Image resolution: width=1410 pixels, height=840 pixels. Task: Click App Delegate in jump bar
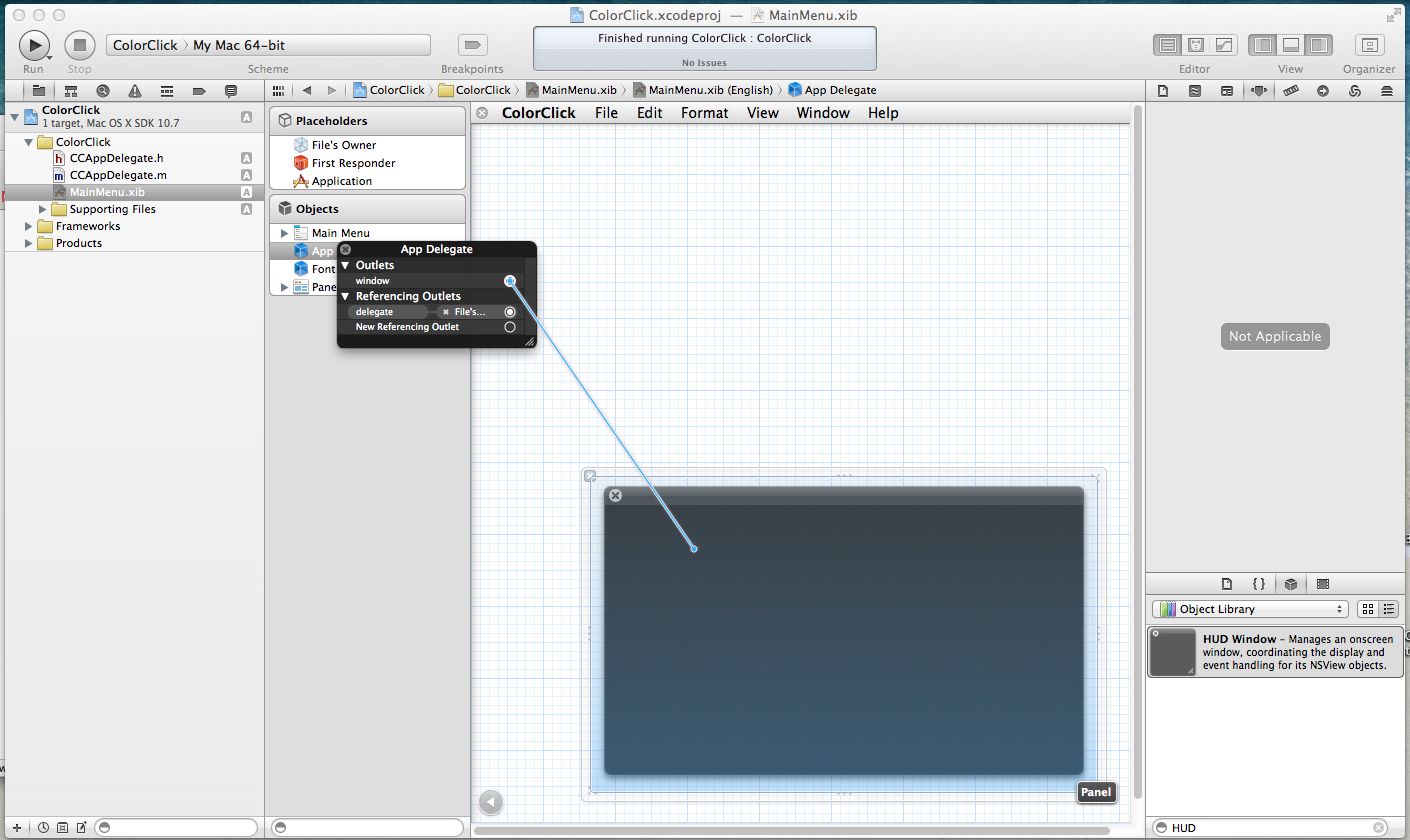click(832, 90)
